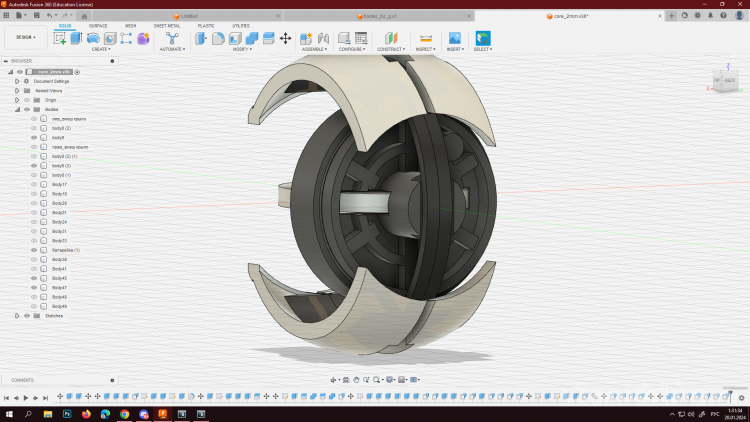Select Body49 in the browser tree

(59, 306)
